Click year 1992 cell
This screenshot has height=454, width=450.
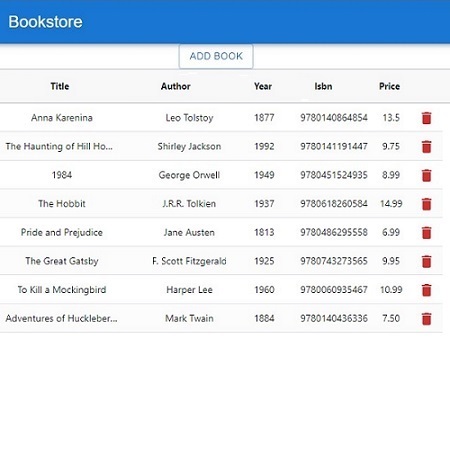pyautogui.click(x=264, y=146)
